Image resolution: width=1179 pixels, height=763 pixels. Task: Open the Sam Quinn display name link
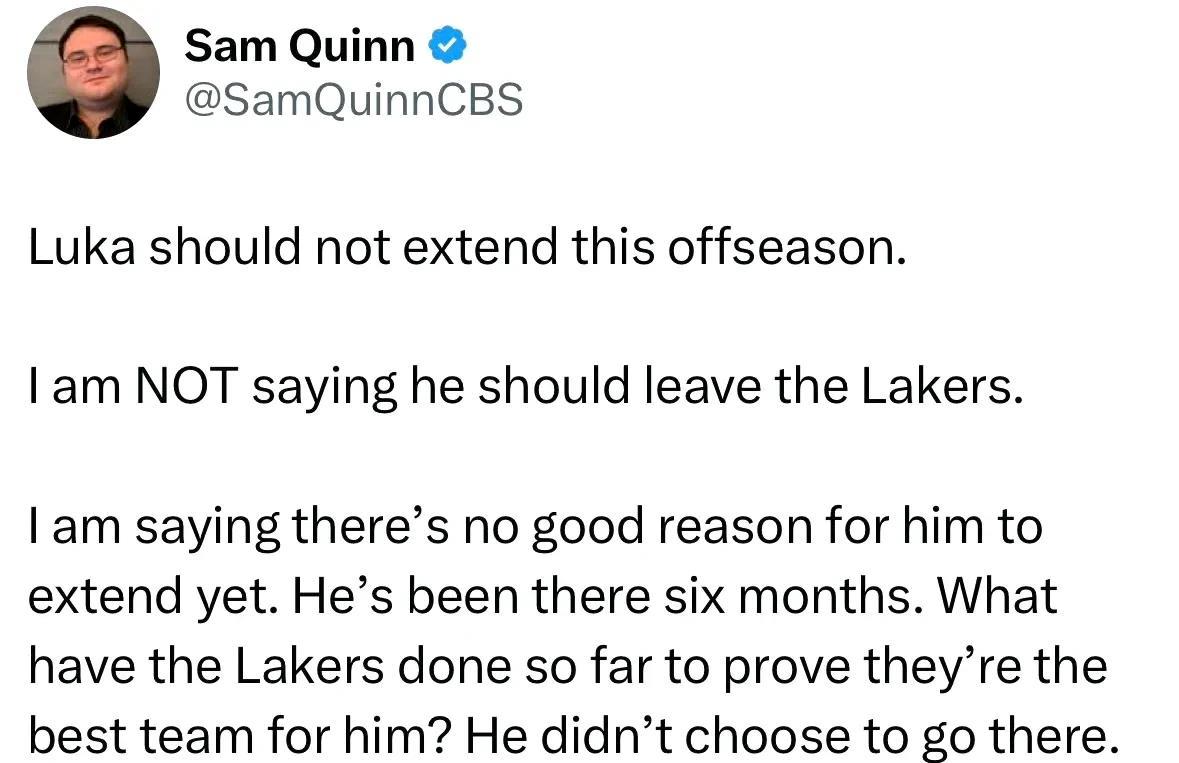click(299, 47)
